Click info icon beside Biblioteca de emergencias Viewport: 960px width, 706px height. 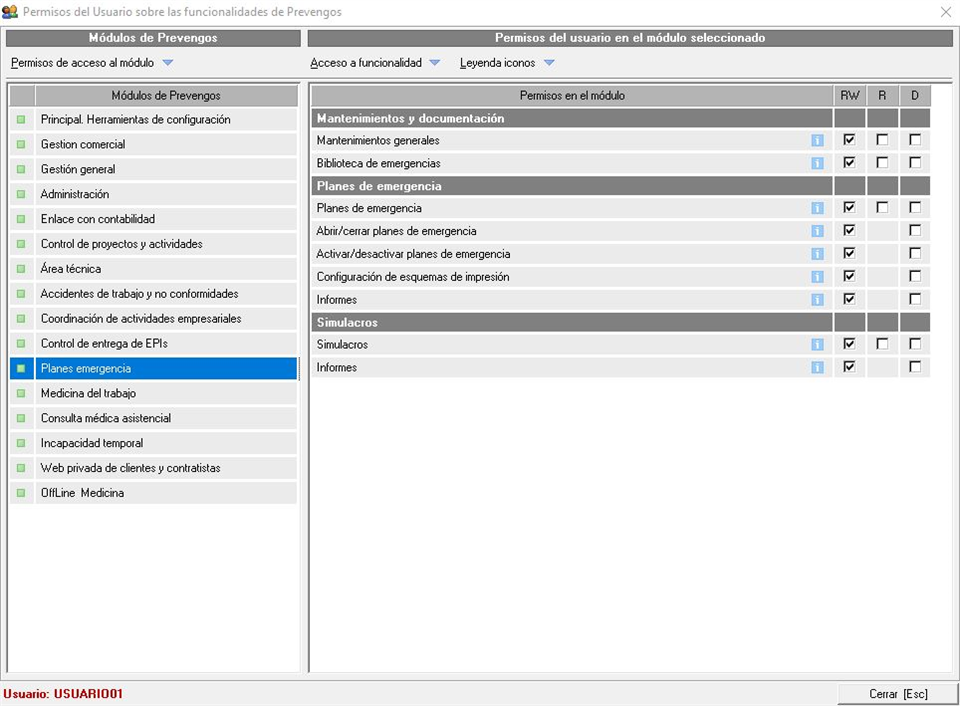pos(817,163)
